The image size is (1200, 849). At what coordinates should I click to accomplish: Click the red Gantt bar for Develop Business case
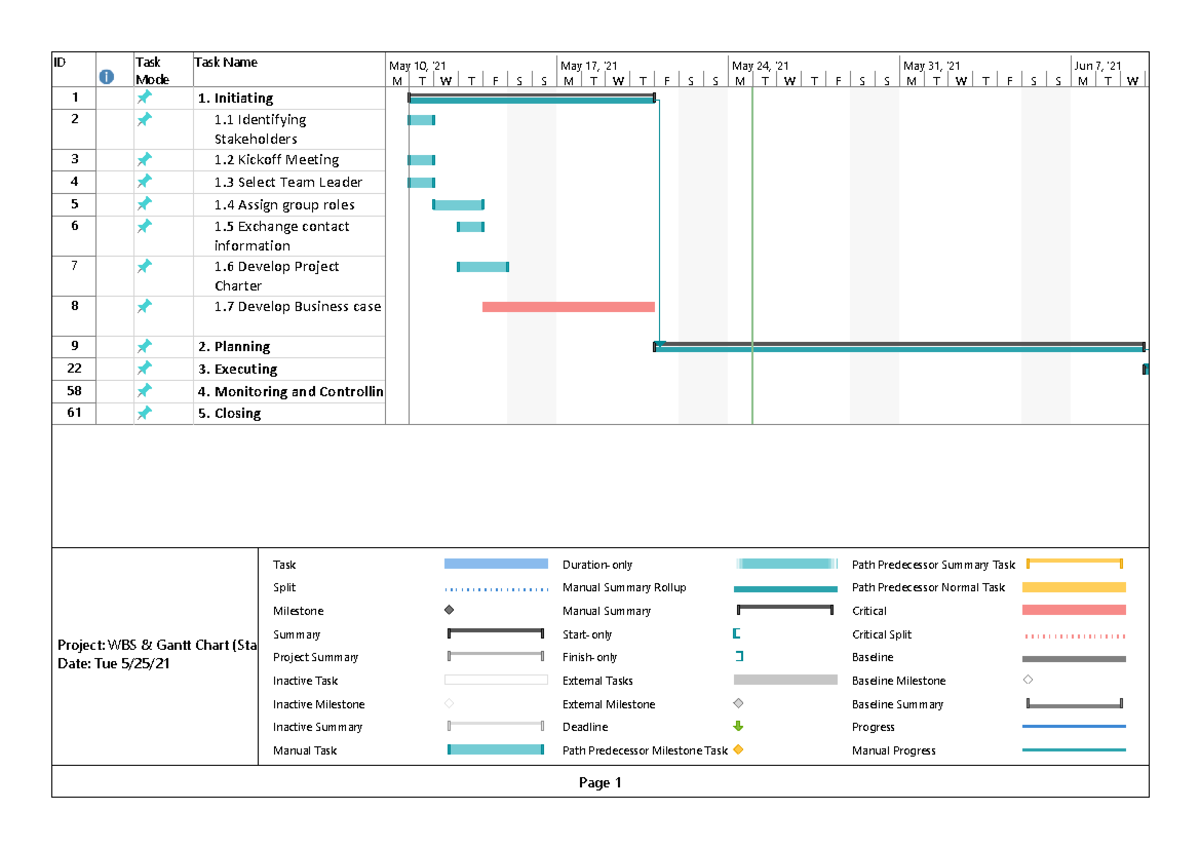click(x=570, y=306)
